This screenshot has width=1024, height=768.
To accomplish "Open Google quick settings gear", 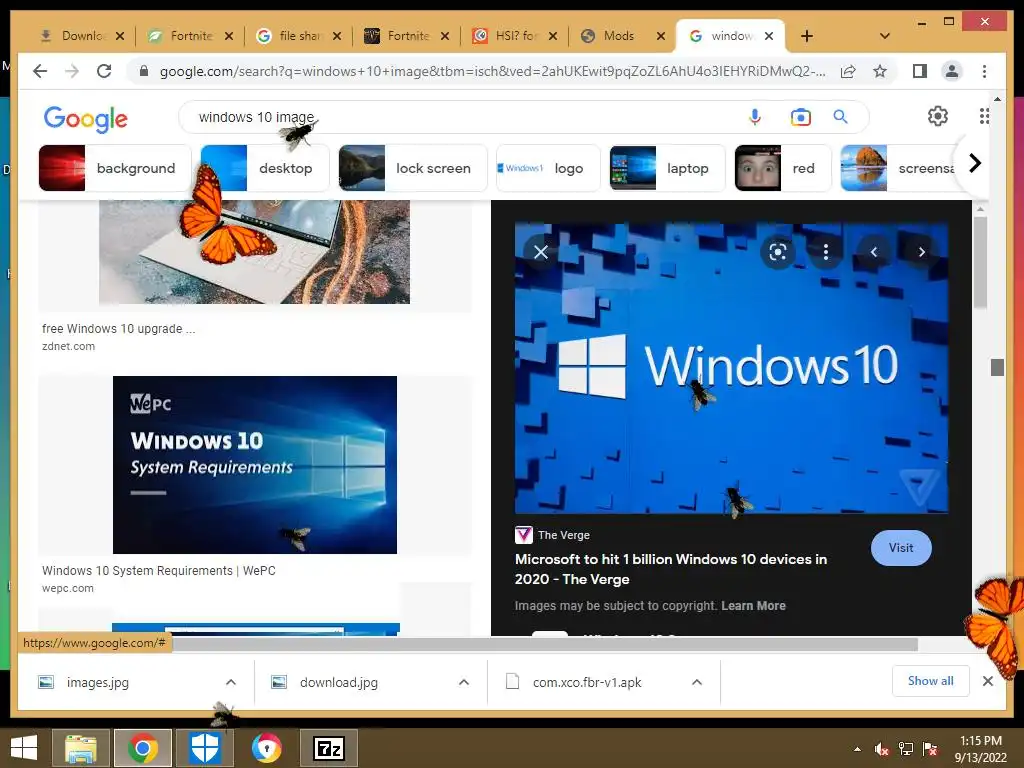I will point(938,116).
